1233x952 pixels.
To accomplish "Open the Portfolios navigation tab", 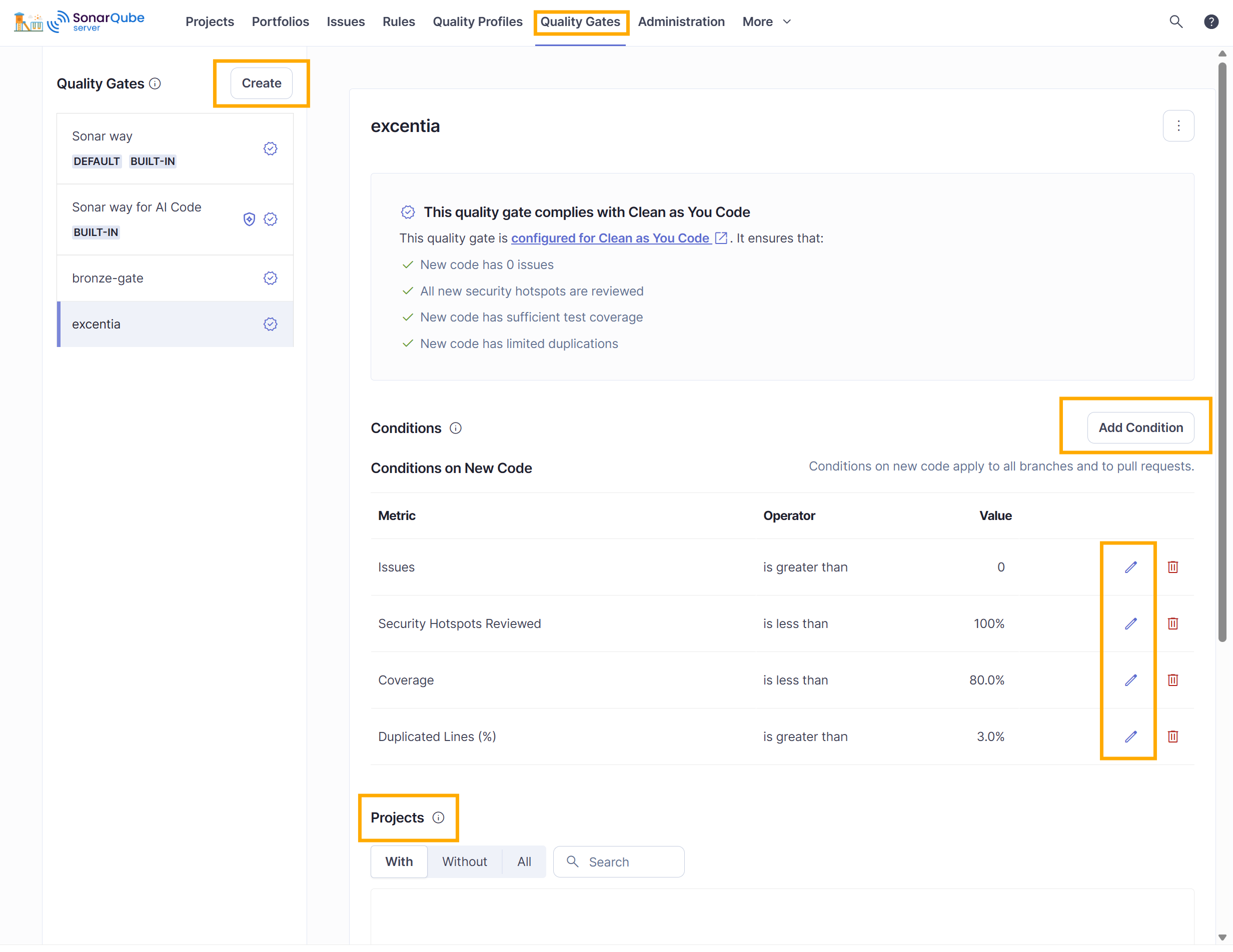I will tap(280, 21).
